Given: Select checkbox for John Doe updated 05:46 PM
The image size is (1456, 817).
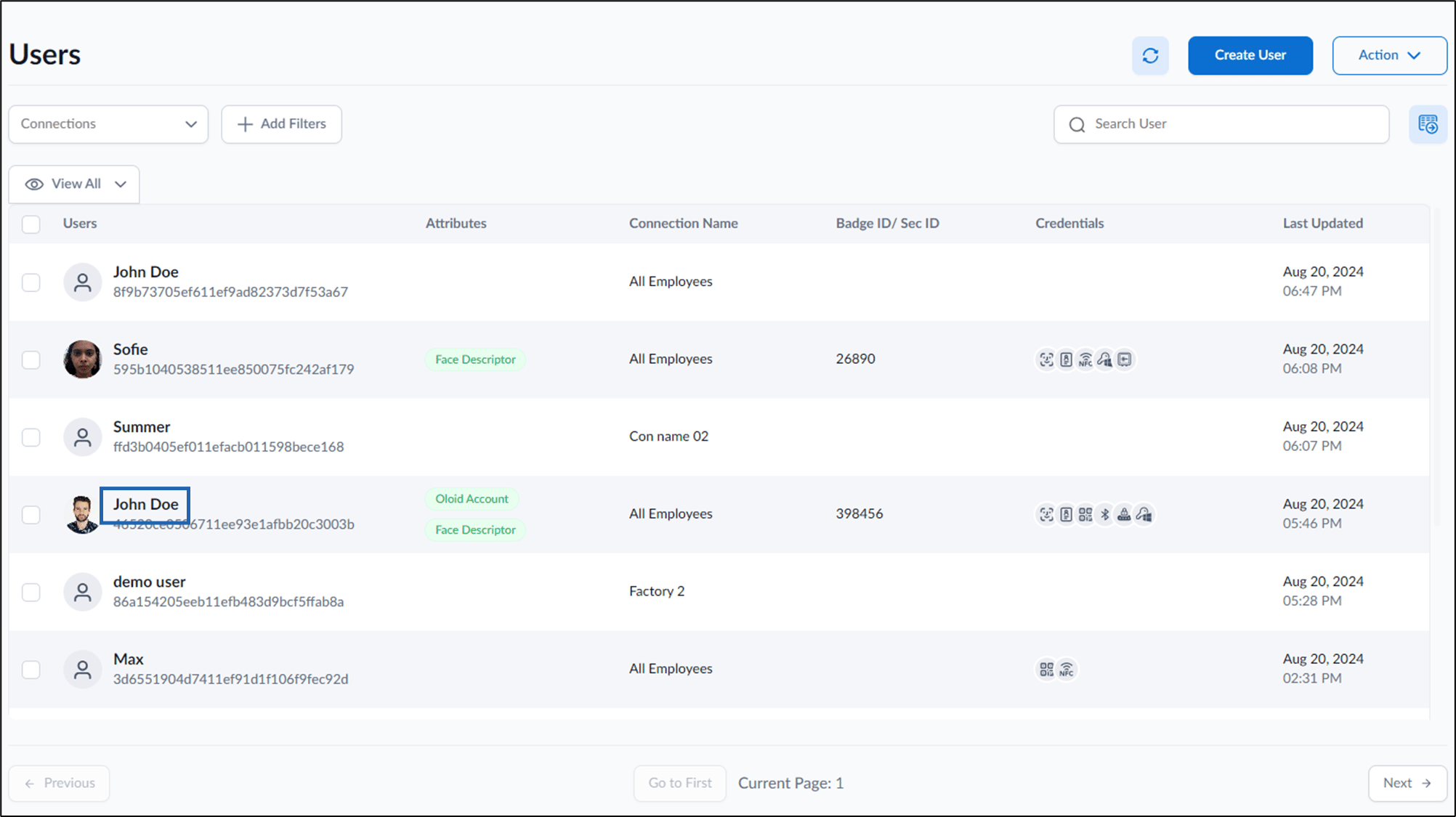Looking at the screenshot, I should 31,514.
